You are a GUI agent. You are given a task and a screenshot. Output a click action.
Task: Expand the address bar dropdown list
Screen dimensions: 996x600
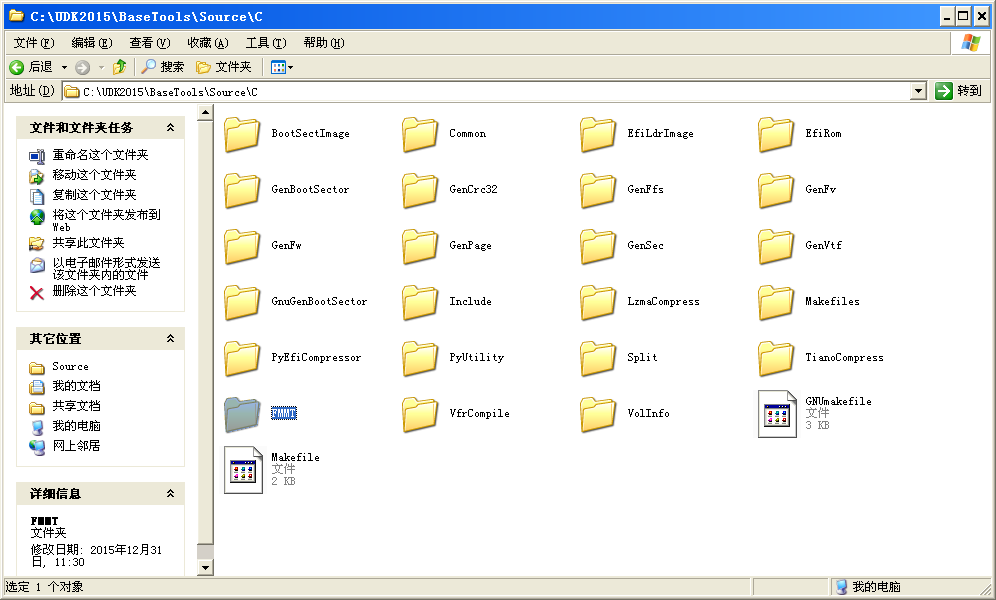click(x=919, y=91)
